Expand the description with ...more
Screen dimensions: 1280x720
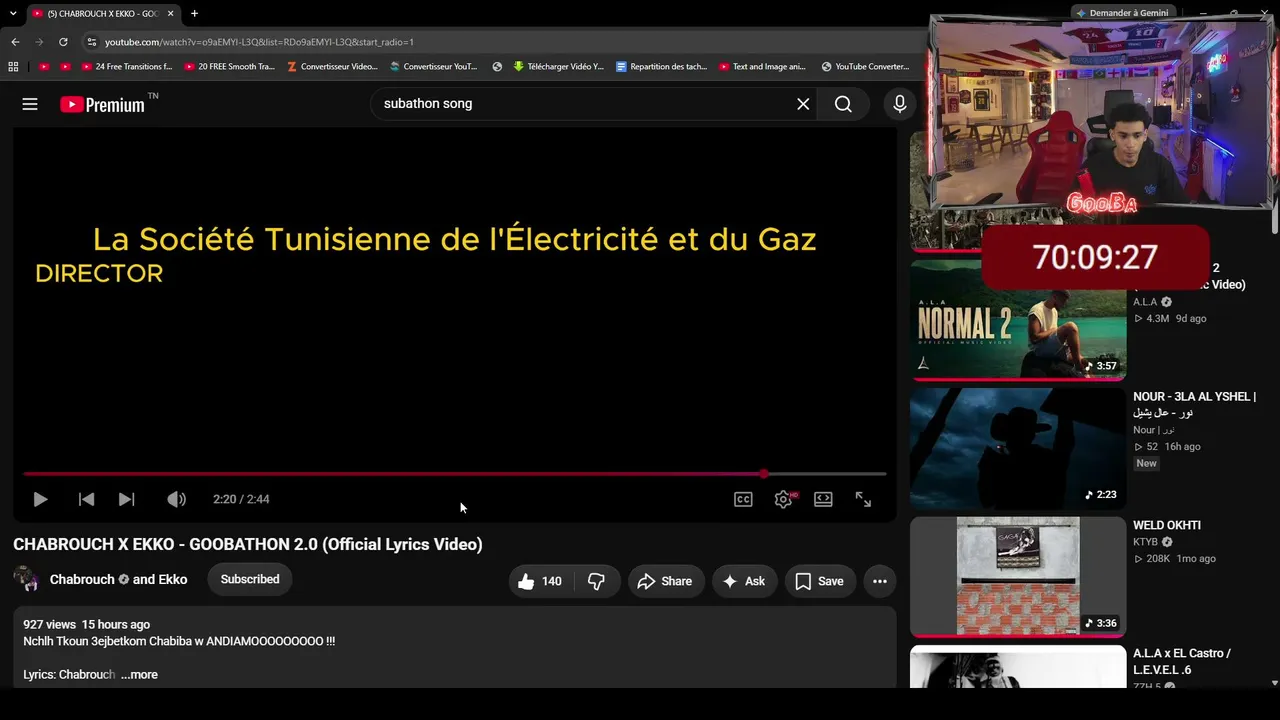[x=139, y=675]
